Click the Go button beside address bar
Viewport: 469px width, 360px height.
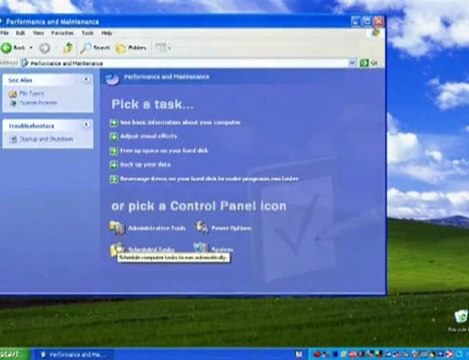coord(368,63)
